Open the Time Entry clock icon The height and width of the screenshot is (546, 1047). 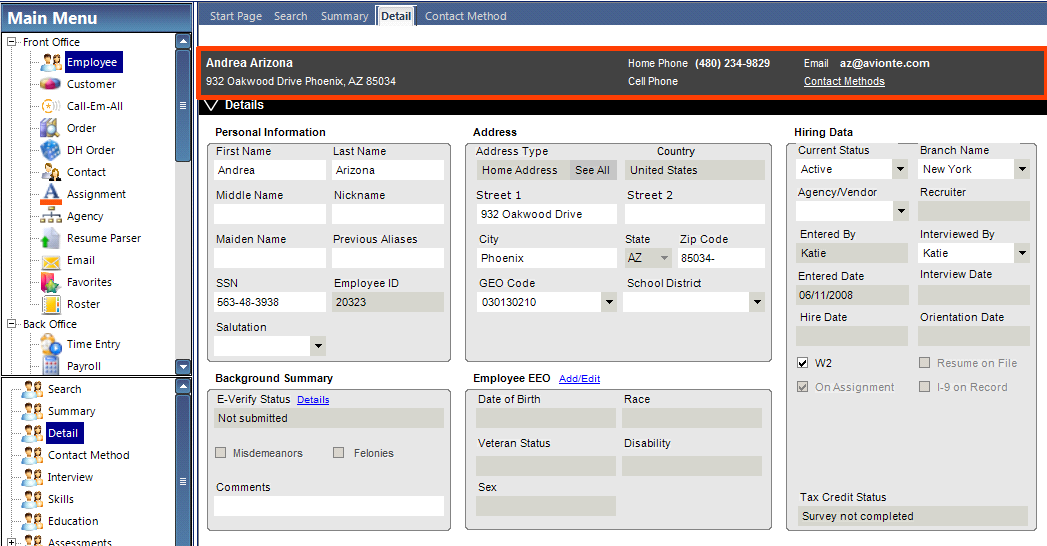(51, 344)
